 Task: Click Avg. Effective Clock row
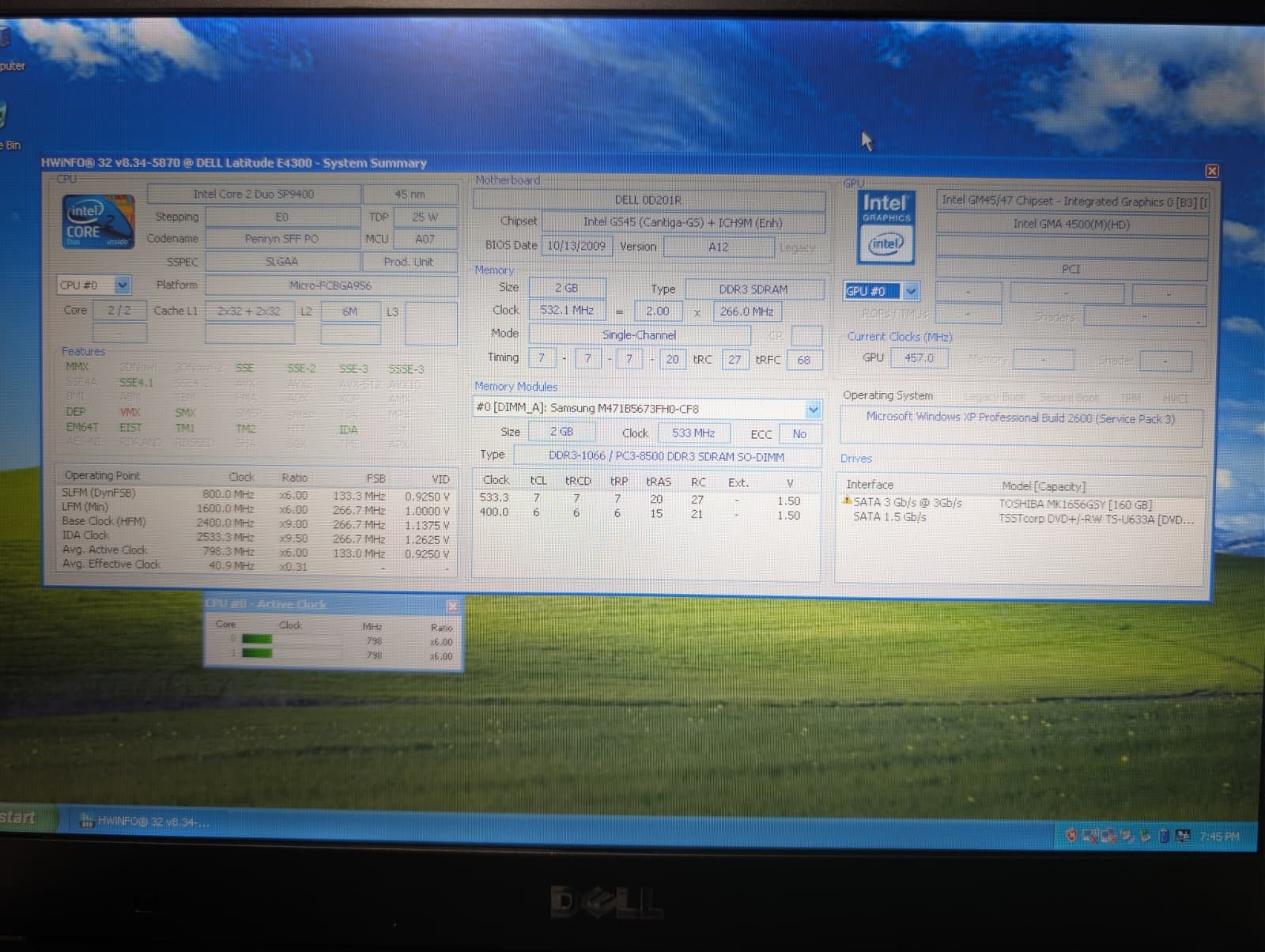[x=256, y=565]
